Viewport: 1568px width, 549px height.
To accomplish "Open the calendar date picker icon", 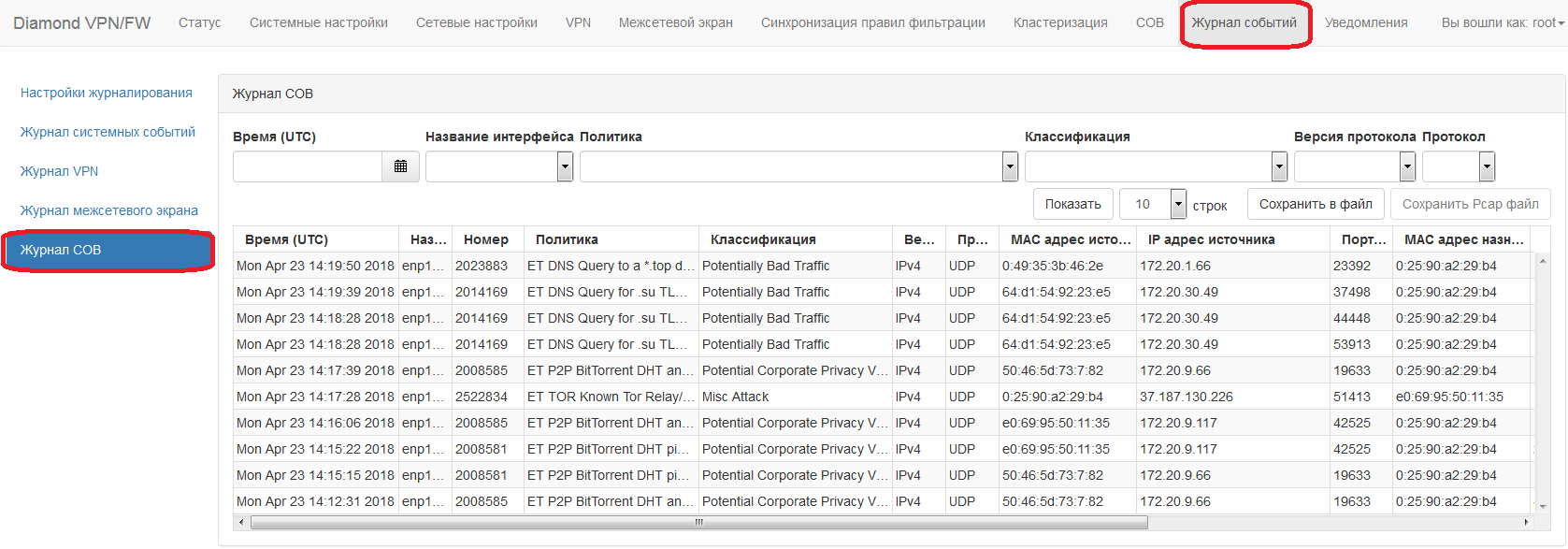I will [x=400, y=166].
